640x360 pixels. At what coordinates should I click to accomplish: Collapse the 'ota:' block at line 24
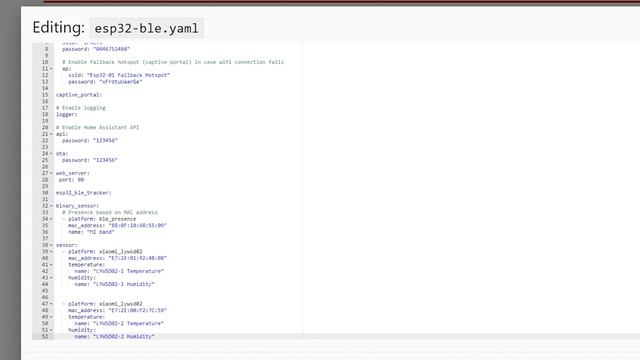[x=51, y=153]
